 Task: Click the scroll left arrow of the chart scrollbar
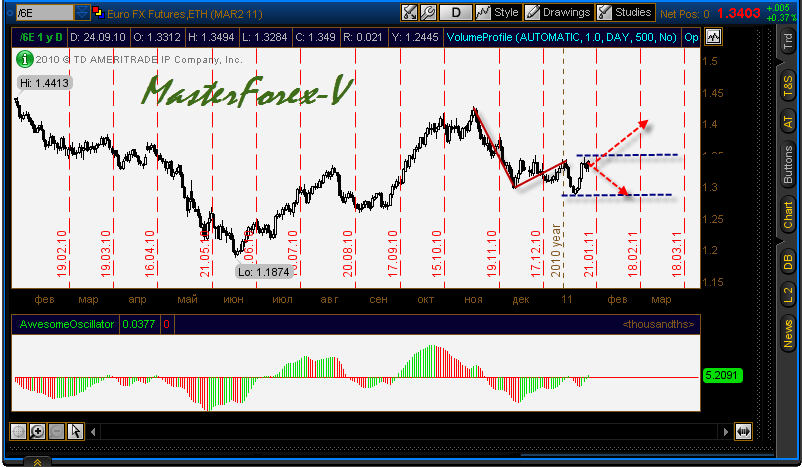coord(93,432)
